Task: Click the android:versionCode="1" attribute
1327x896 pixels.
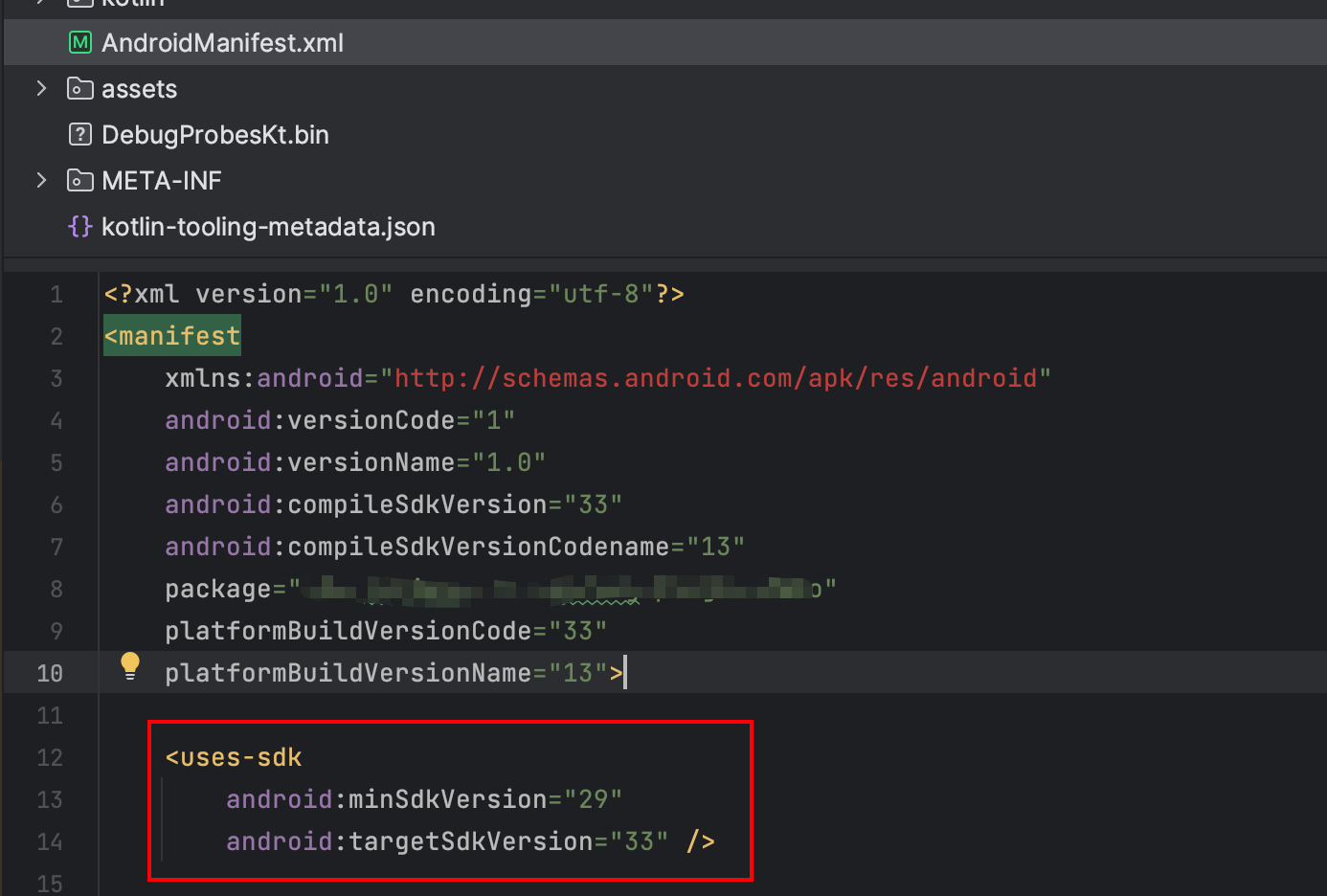Action: pos(340,420)
